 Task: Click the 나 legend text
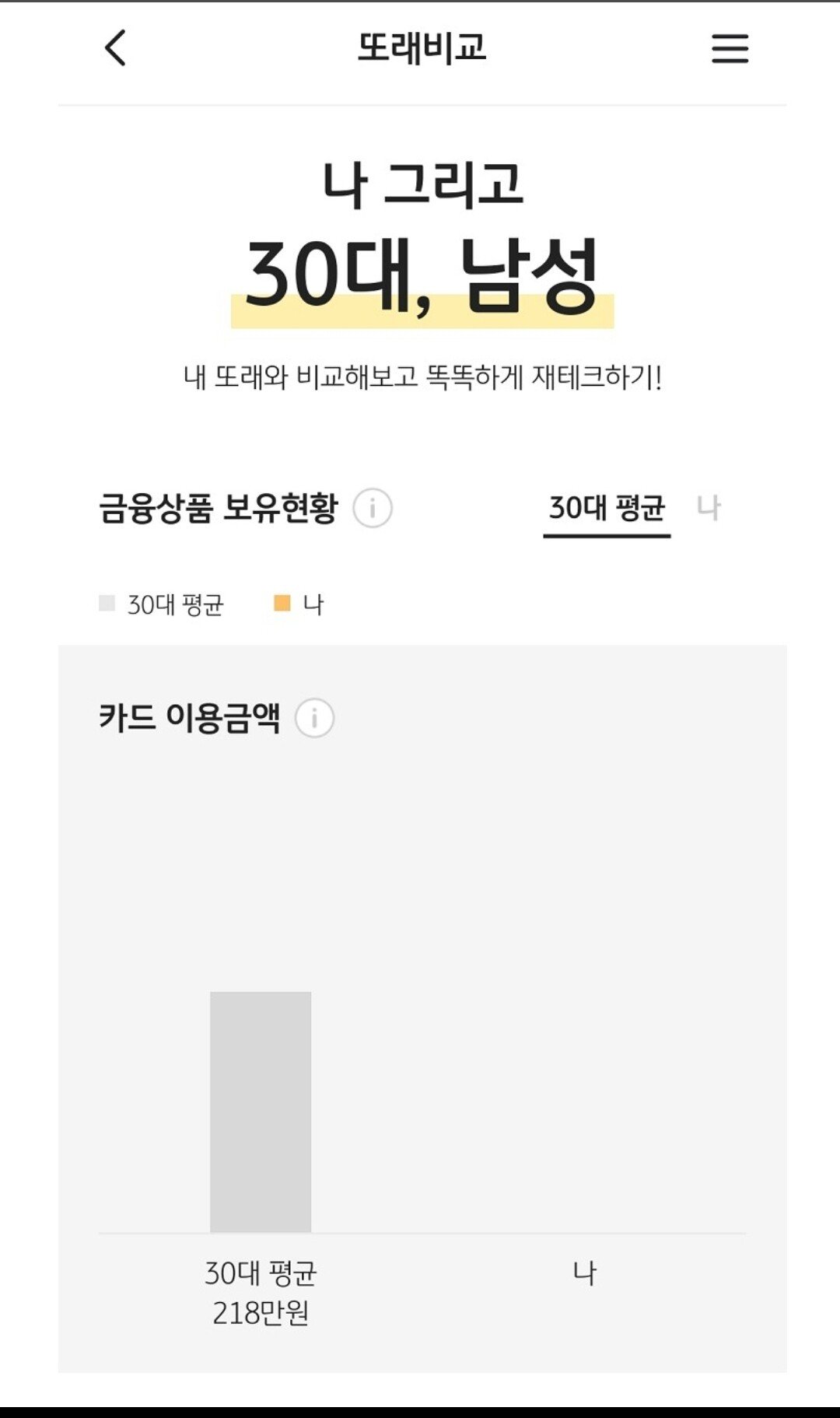click(x=313, y=604)
